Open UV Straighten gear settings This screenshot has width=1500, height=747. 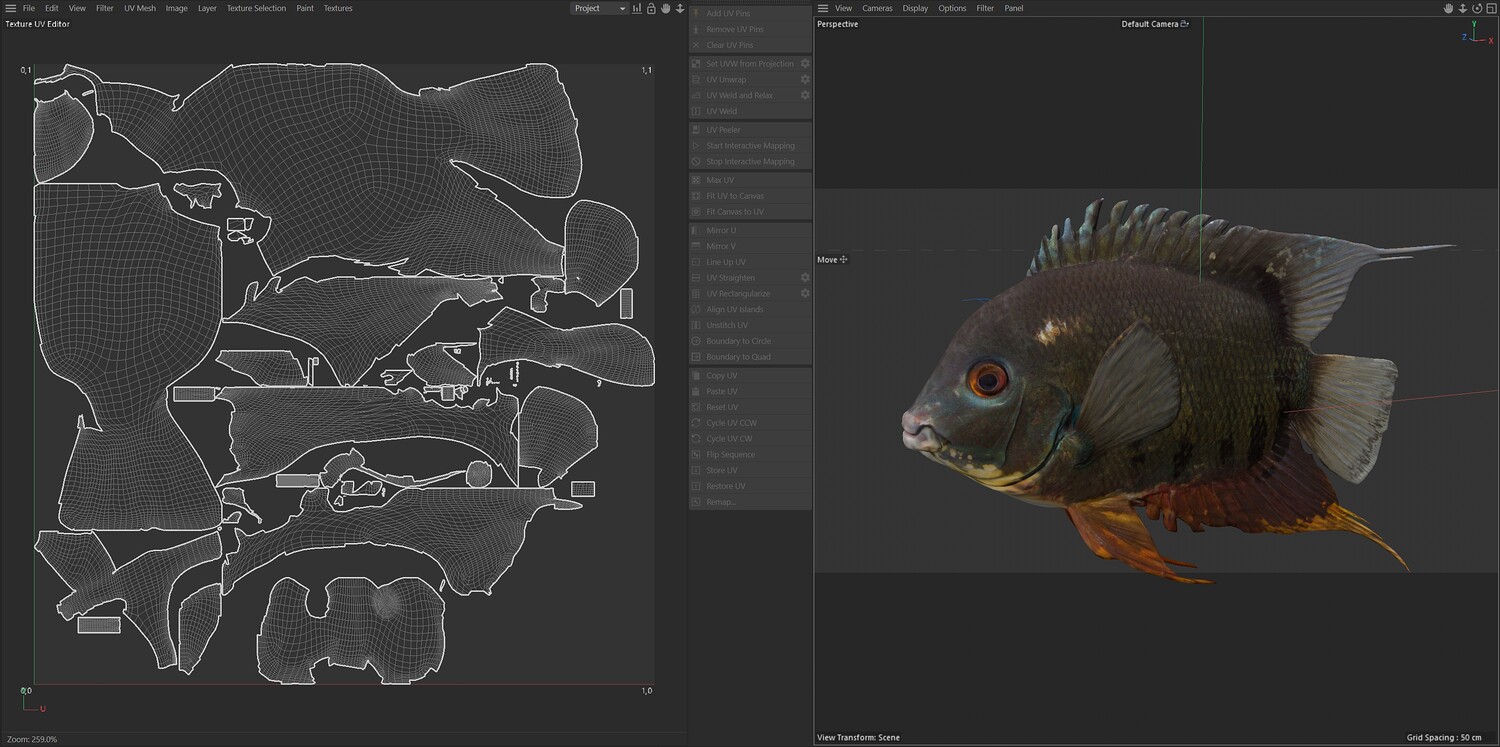click(805, 277)
